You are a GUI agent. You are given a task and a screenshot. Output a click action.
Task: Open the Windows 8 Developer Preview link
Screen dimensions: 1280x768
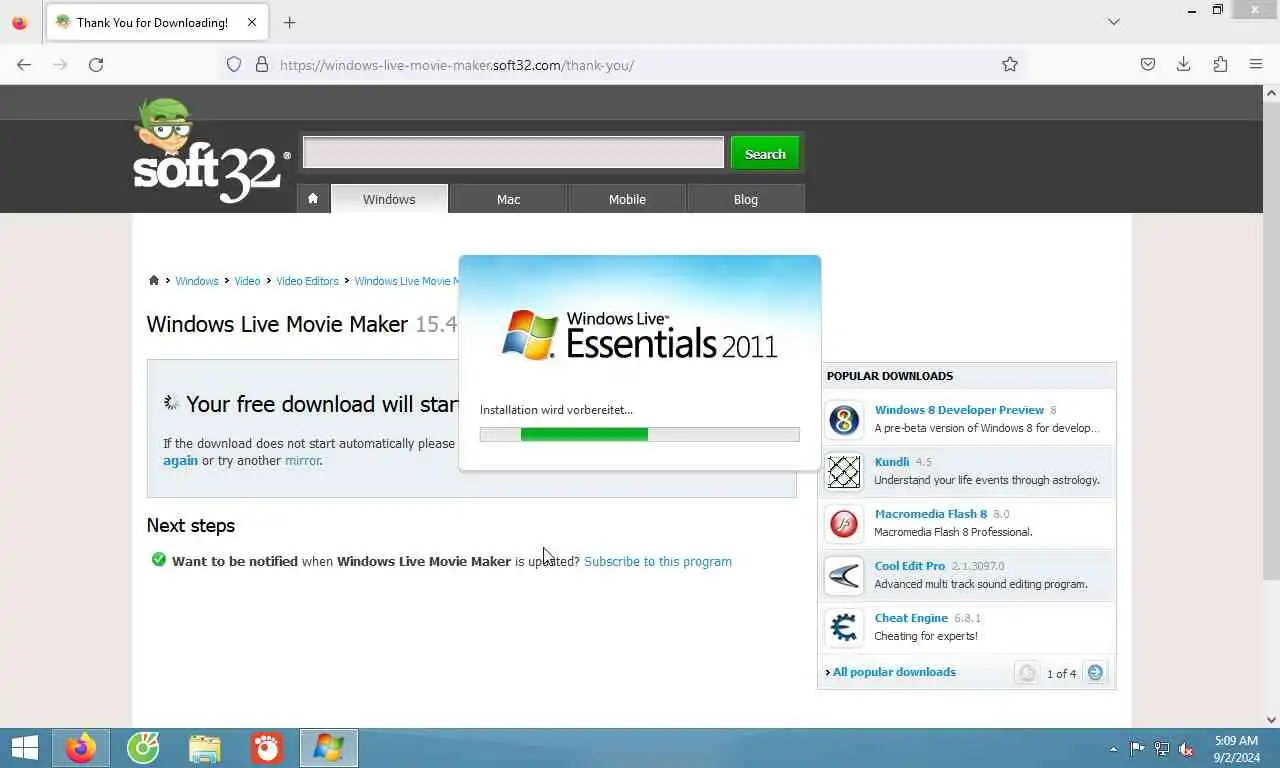(x=959, y=410)
